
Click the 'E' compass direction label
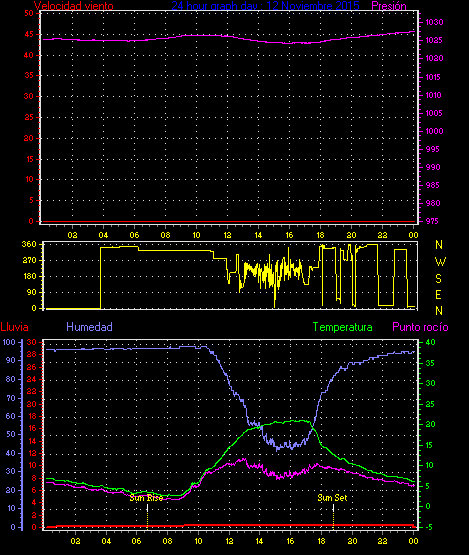(438, 295)
